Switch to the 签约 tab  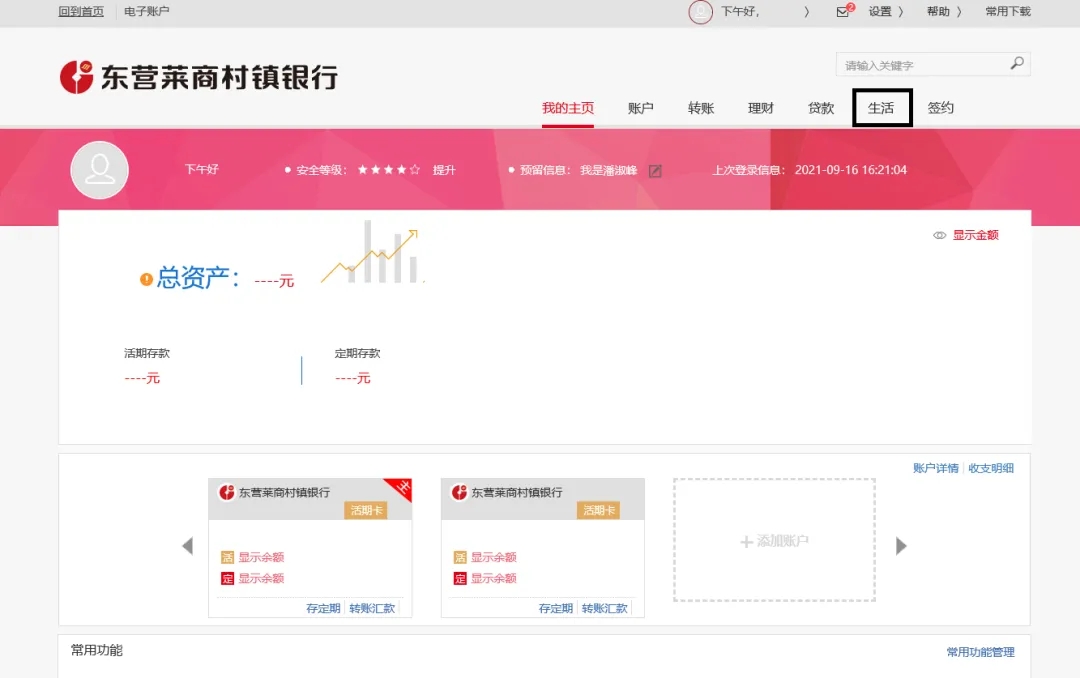tap(941, 108)
